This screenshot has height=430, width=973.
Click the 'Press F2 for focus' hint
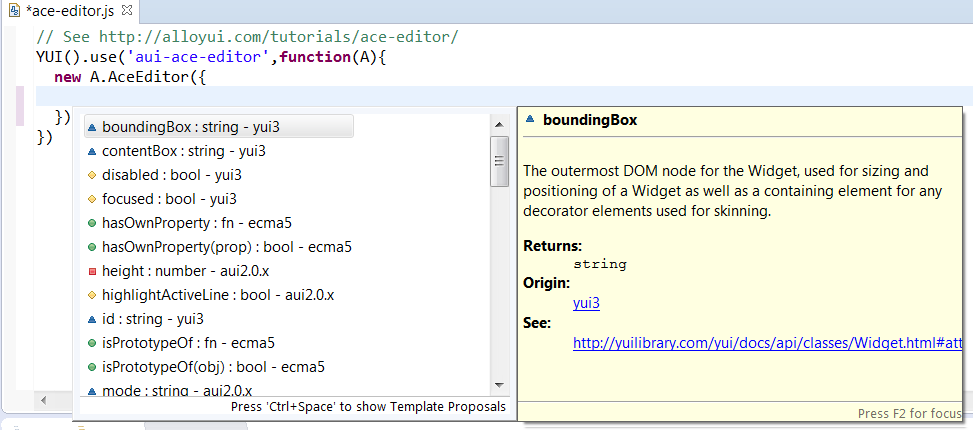[x=910, y=413]
